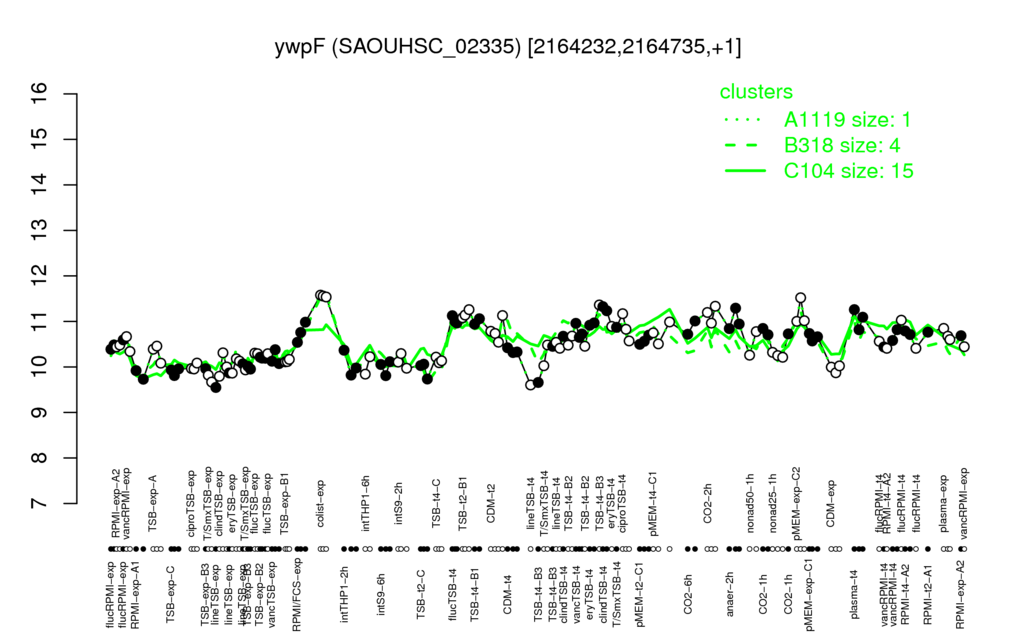Click the 'plasma-t4' lower x-axis label
Screen dimensions: 1024x640
click(x=854, y=594)
